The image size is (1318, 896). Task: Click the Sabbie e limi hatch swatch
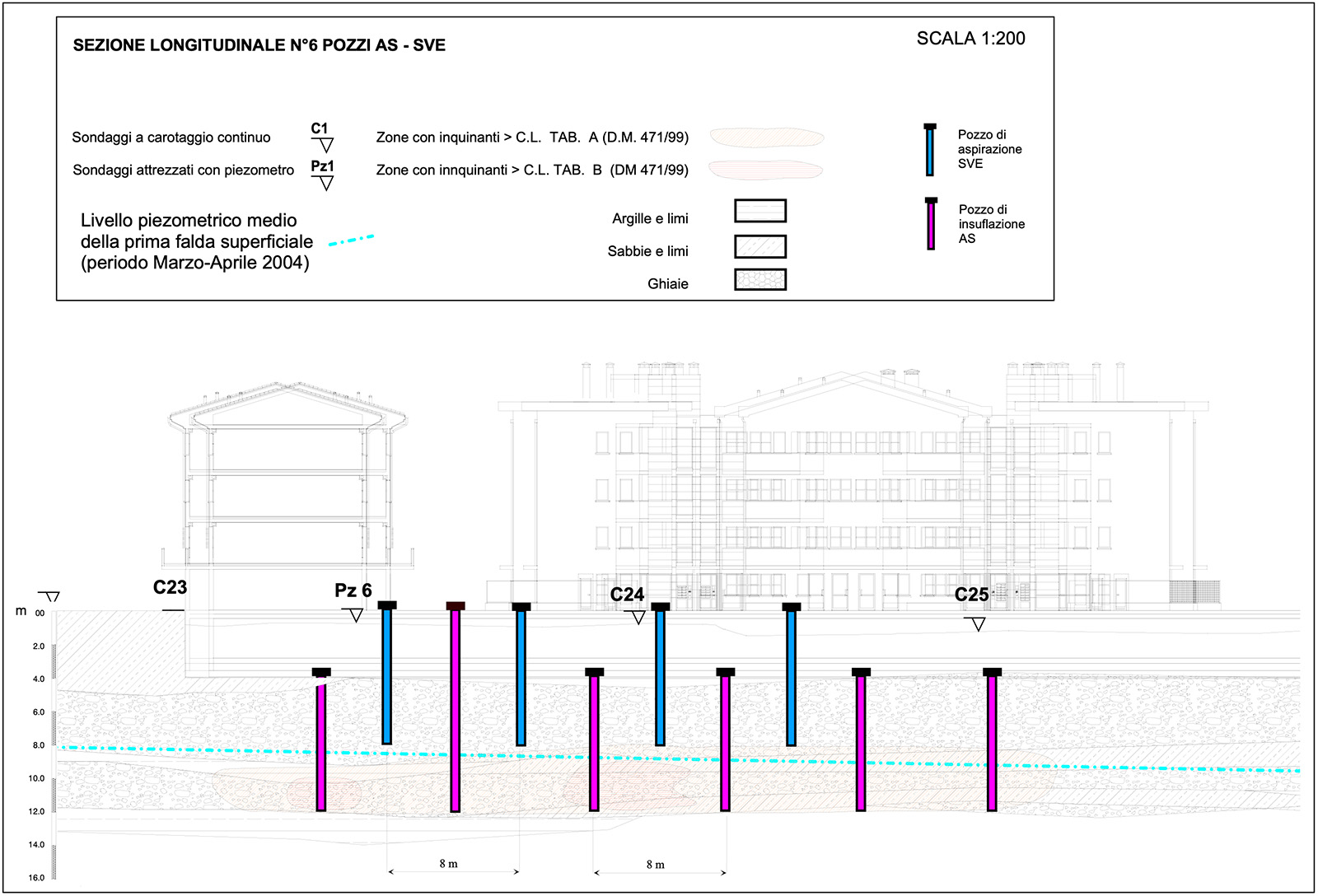click(759, 246)
